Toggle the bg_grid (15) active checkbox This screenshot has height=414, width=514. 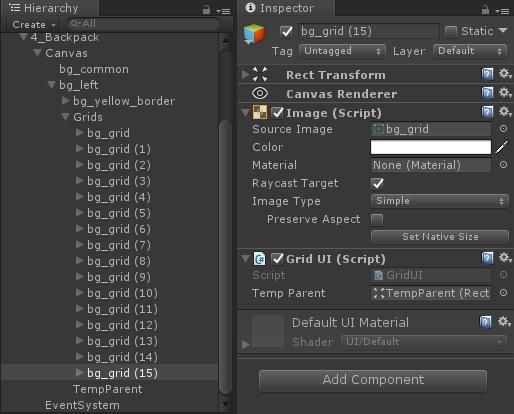(286, 32)
